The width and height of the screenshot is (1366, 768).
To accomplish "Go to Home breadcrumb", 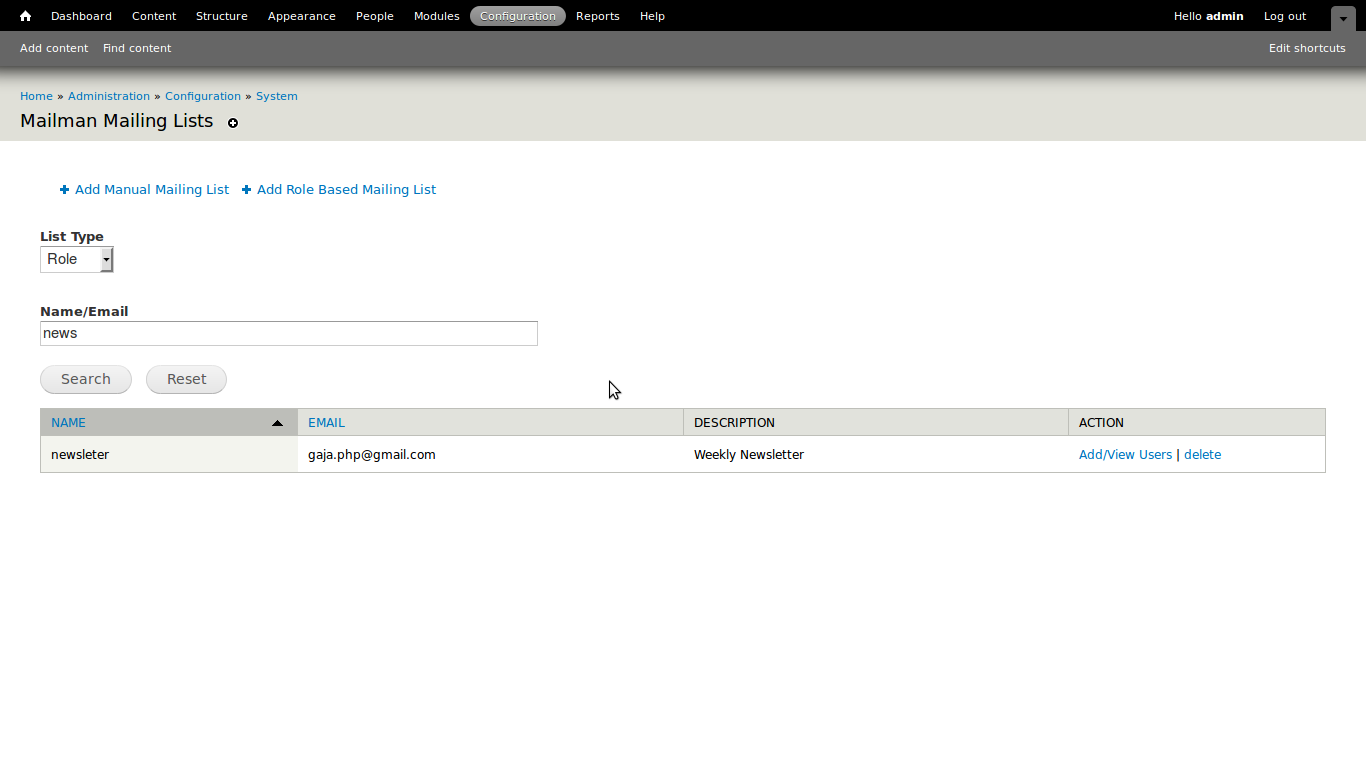I will pyautogui.click(x=36, y=96).
